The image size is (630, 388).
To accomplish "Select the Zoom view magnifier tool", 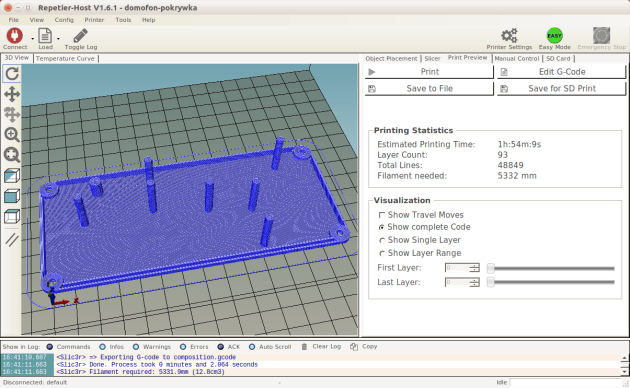I will pyautogui.click(x=12, y=135).
